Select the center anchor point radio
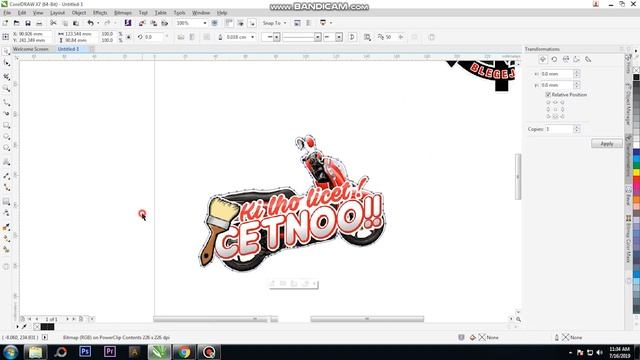The height and width of the screenshot is (360, 640). 555,109
